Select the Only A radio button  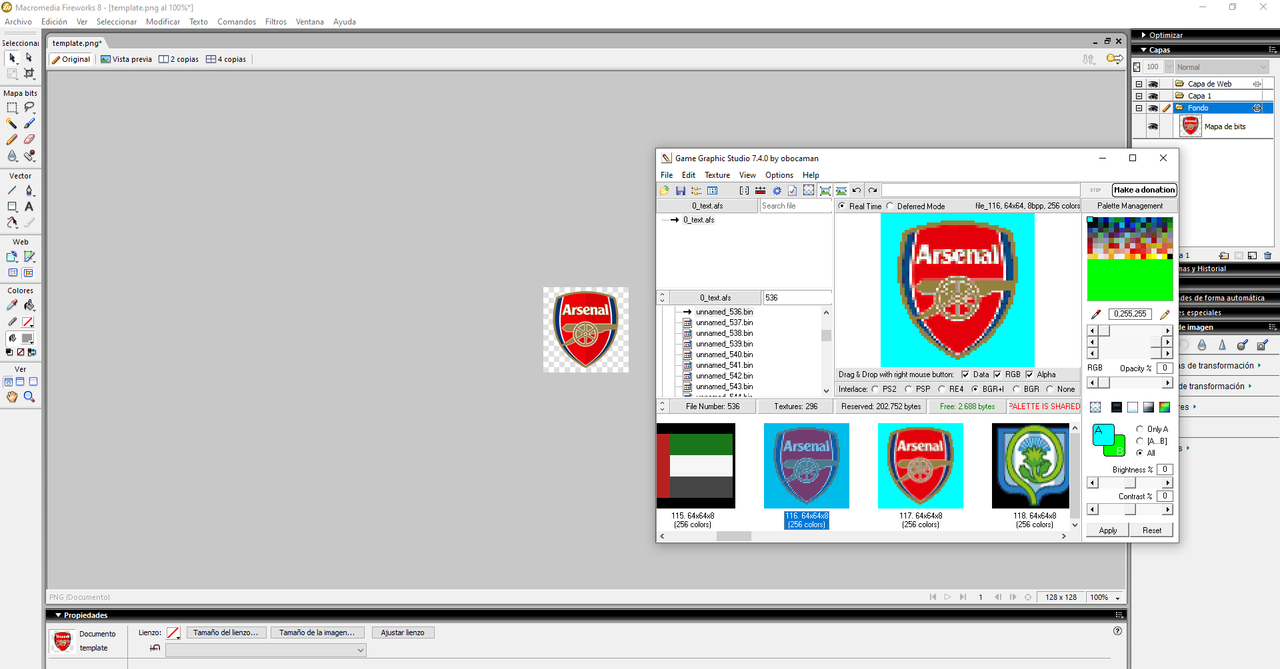1139,429
